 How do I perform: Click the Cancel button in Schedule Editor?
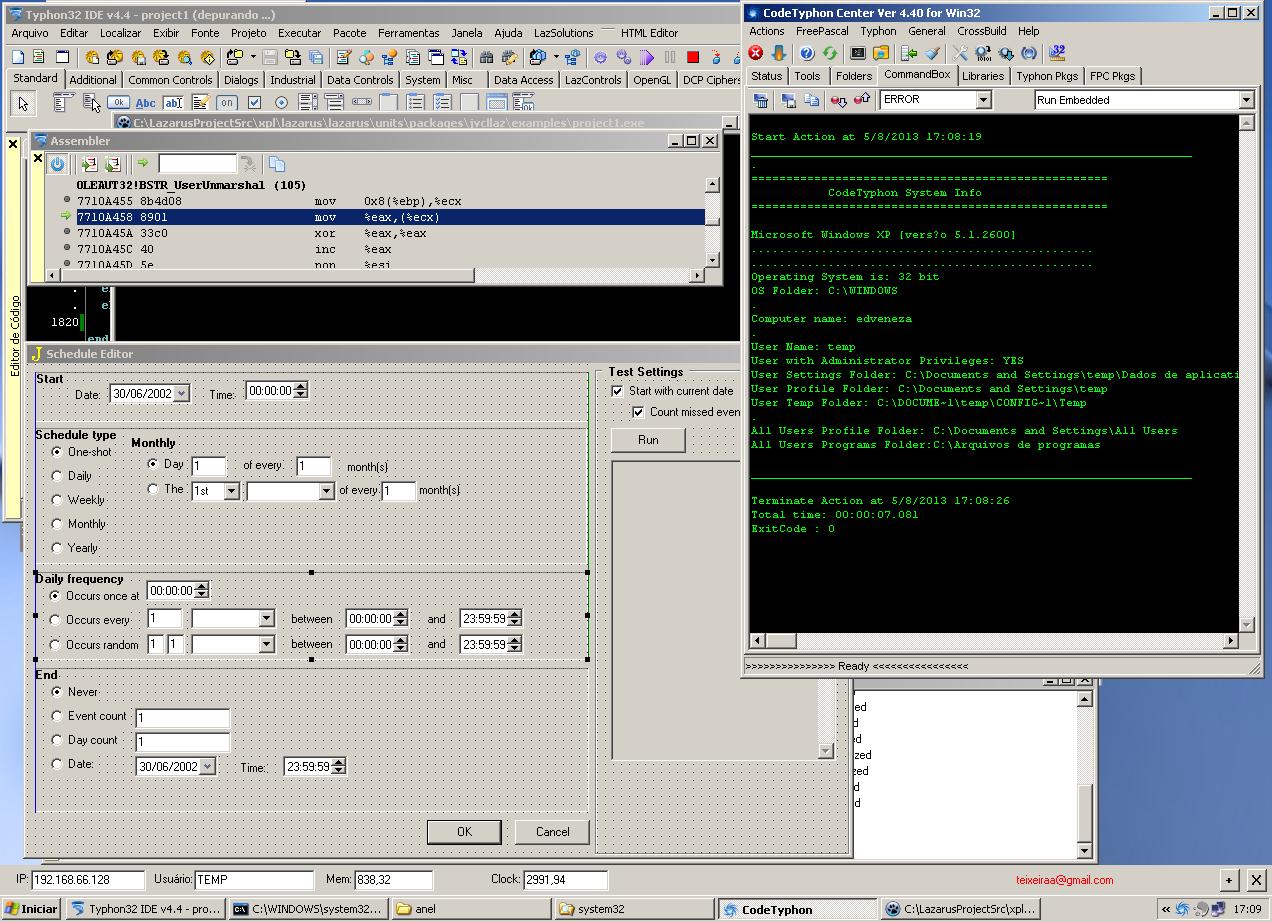(552, 832)
